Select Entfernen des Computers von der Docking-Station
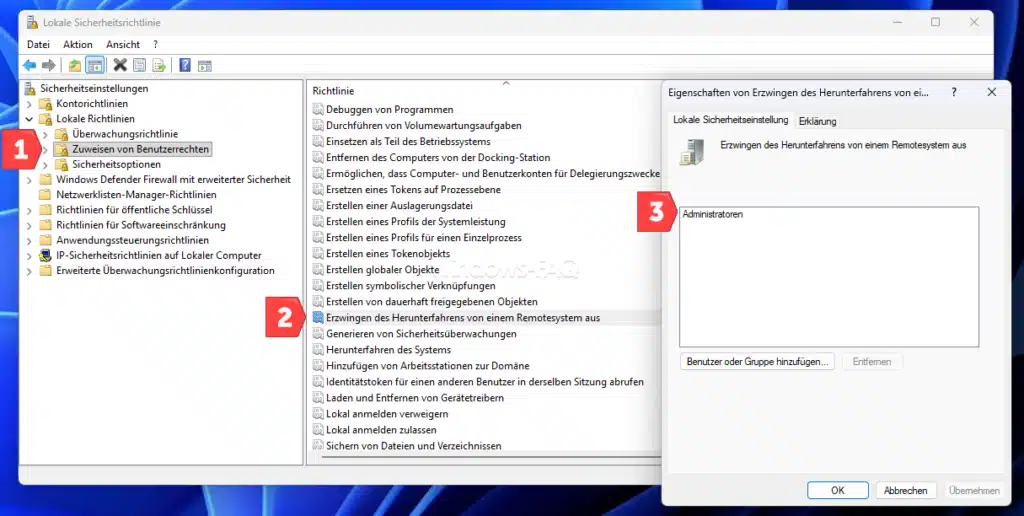The height and width of the screenshot is (516, 1024). 438,157
